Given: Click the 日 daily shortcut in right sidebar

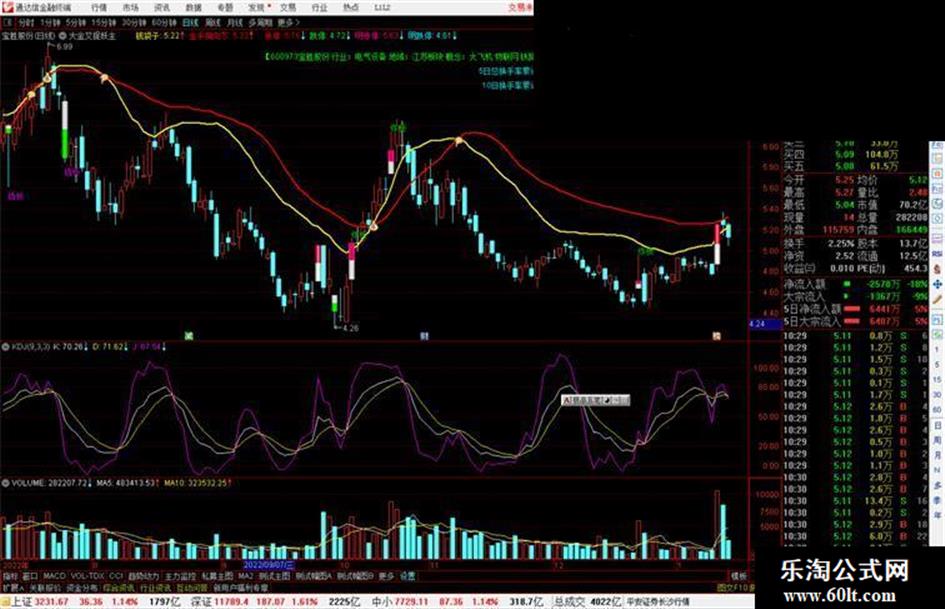Looking at the screenshot, I should [x=937, y=424].
